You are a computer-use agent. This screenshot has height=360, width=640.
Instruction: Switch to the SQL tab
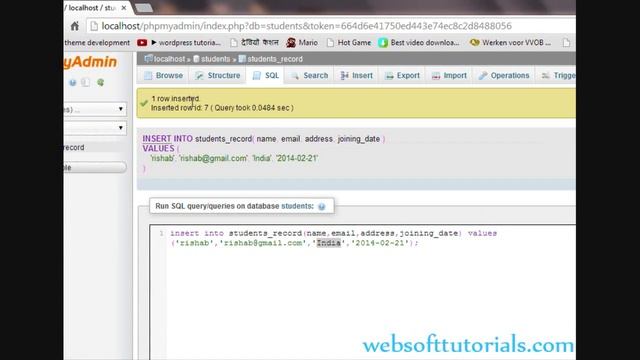[266, 76]
